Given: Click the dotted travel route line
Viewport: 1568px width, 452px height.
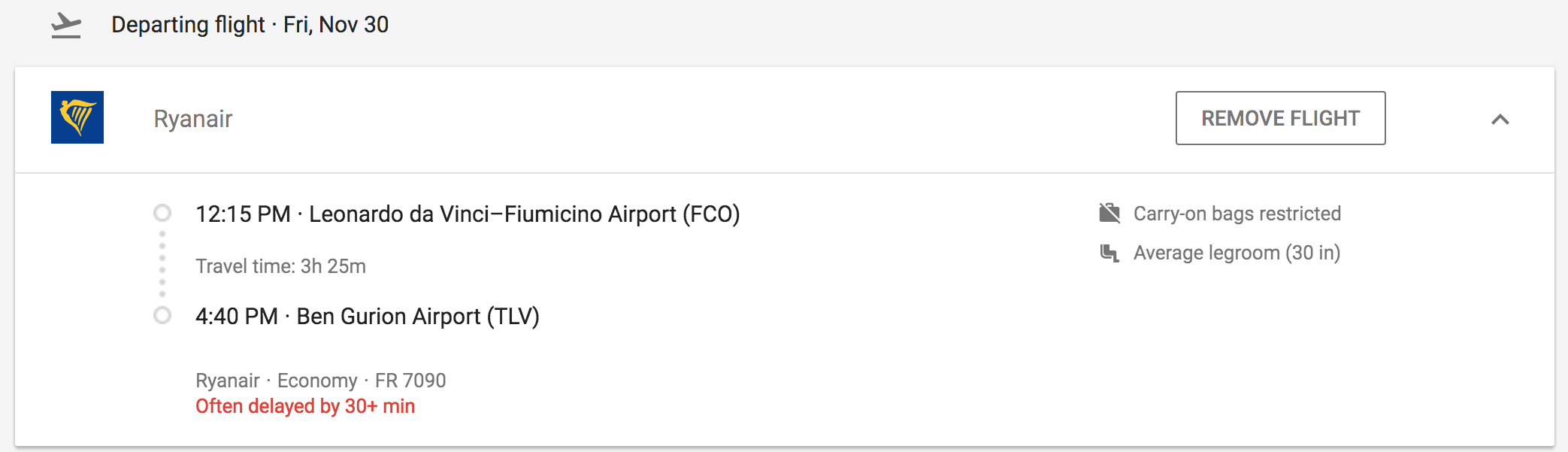Looking at the screenshot, I should pos(162,264).
